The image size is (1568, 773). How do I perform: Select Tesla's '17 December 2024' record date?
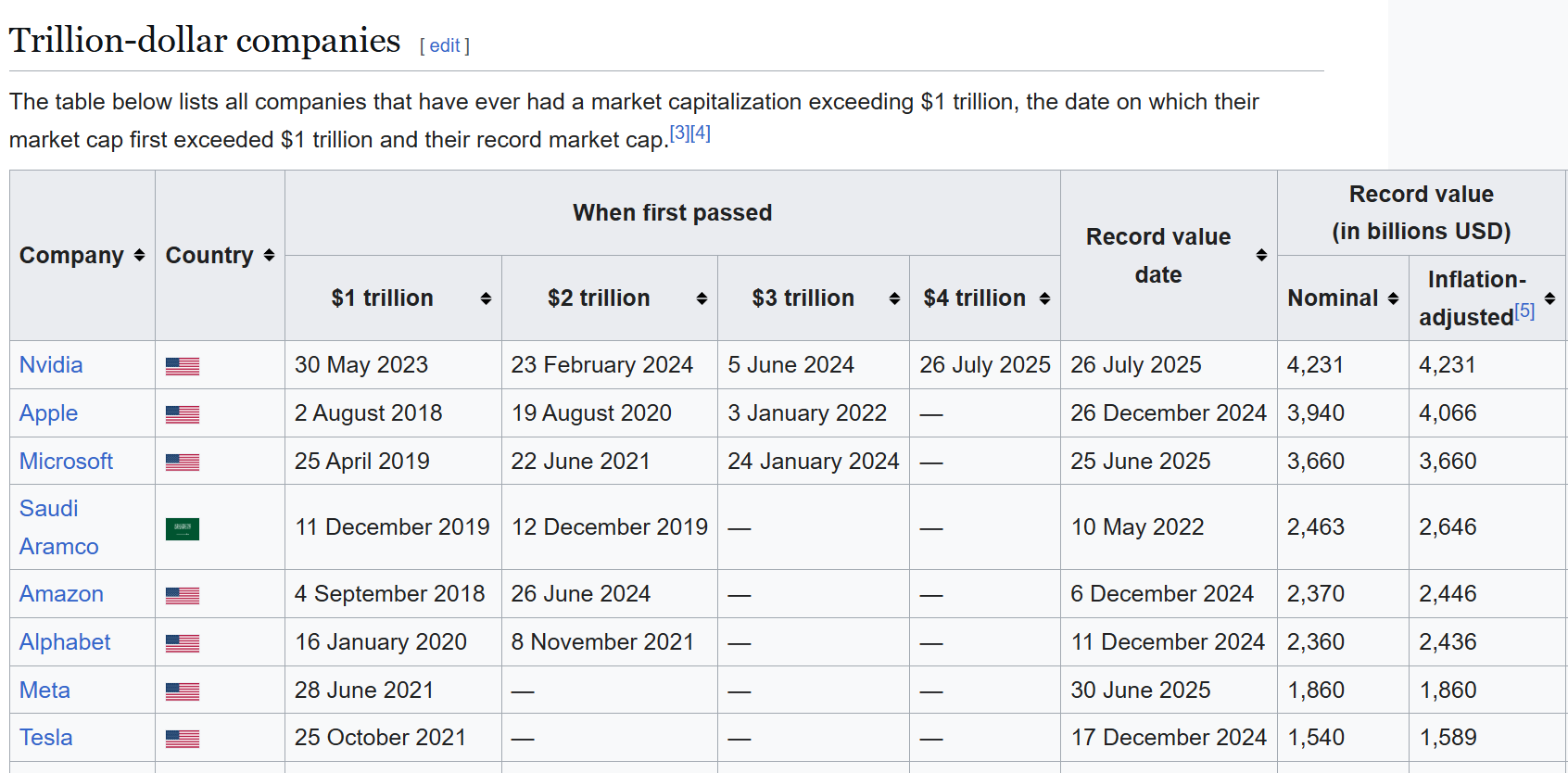(x=1169, y=738)
